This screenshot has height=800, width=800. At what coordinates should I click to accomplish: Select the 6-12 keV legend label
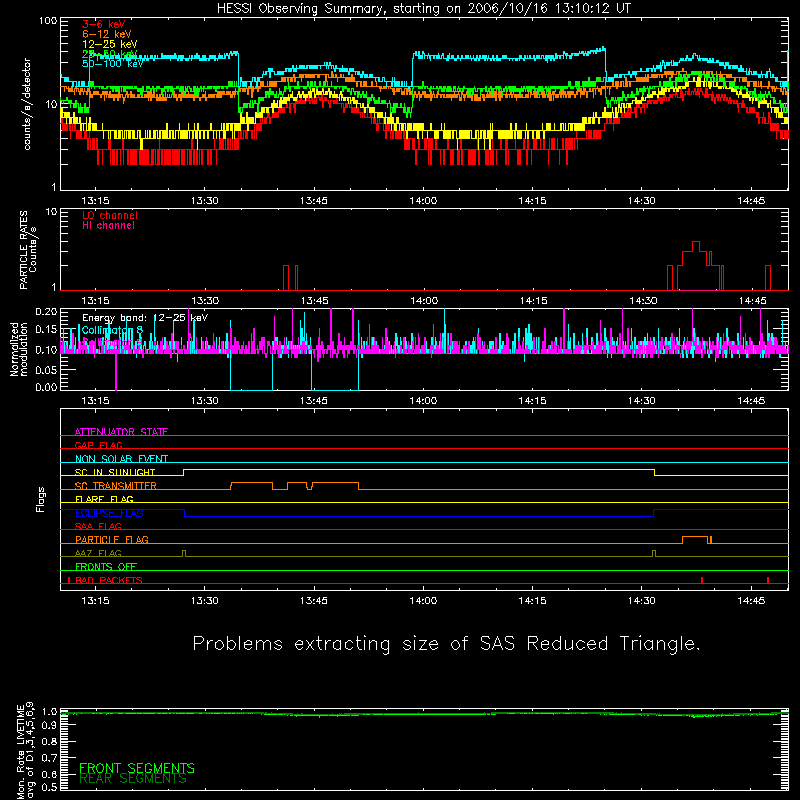coord(107,34)
